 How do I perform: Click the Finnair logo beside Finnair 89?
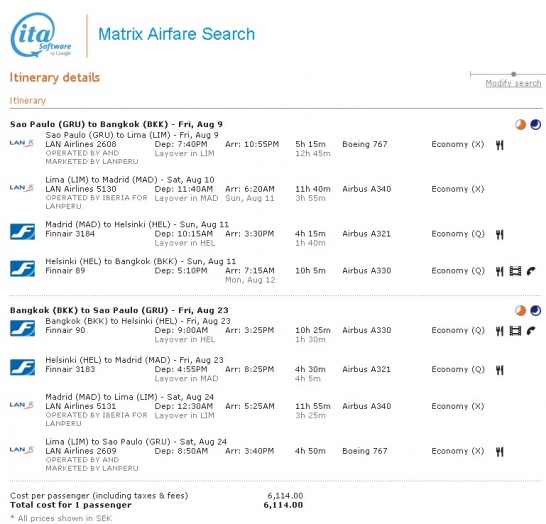coord(22,268)
